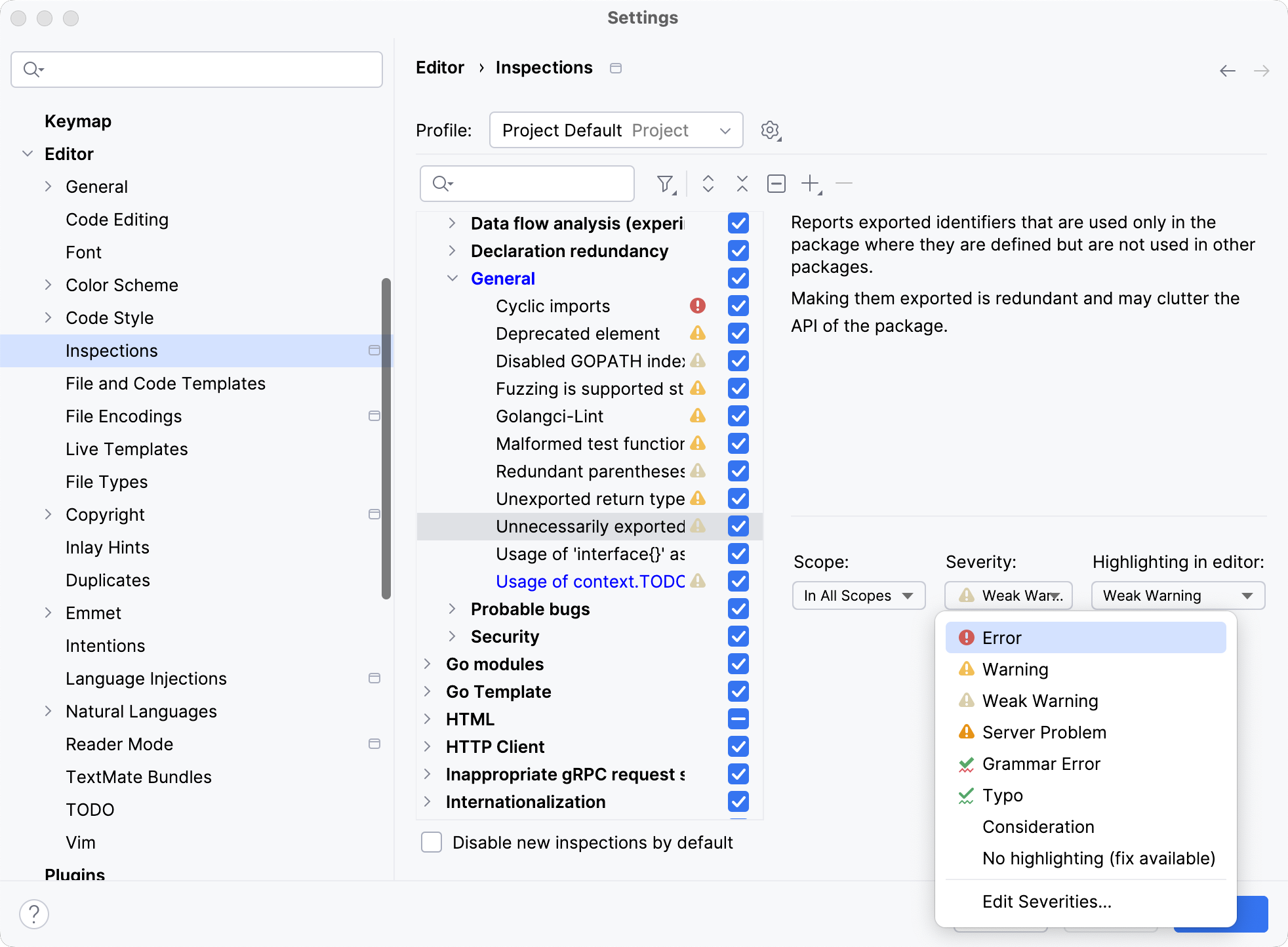
Task: Enable Disable new inspections by default
Action: click(x=432, y=842)
